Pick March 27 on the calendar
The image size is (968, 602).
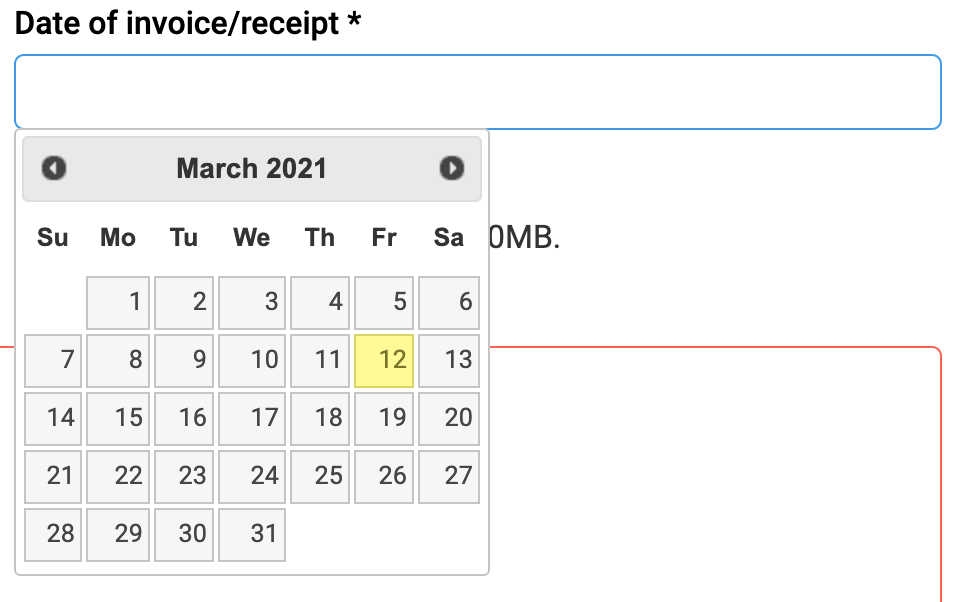tap(449, 476)
